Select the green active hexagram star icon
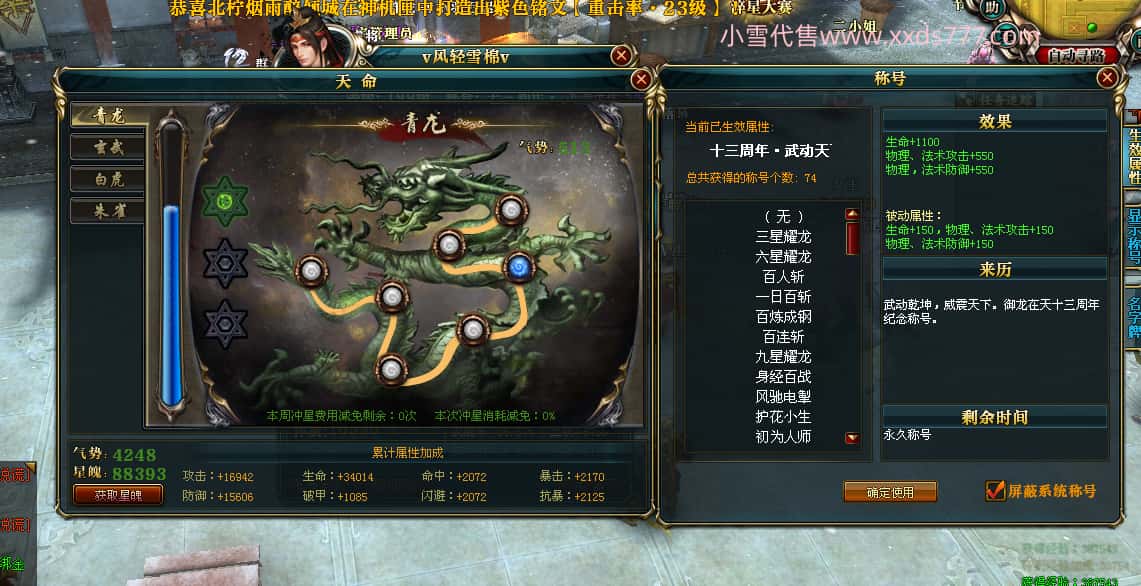The height and width of the screenshot is (586, 1141). pos(225,201)
